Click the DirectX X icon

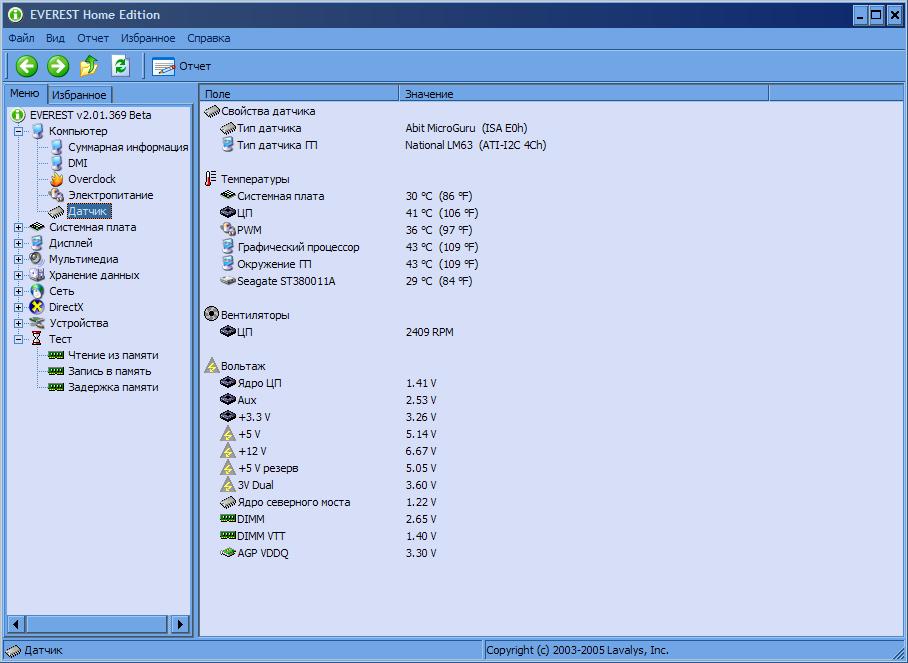pos(36,307)
